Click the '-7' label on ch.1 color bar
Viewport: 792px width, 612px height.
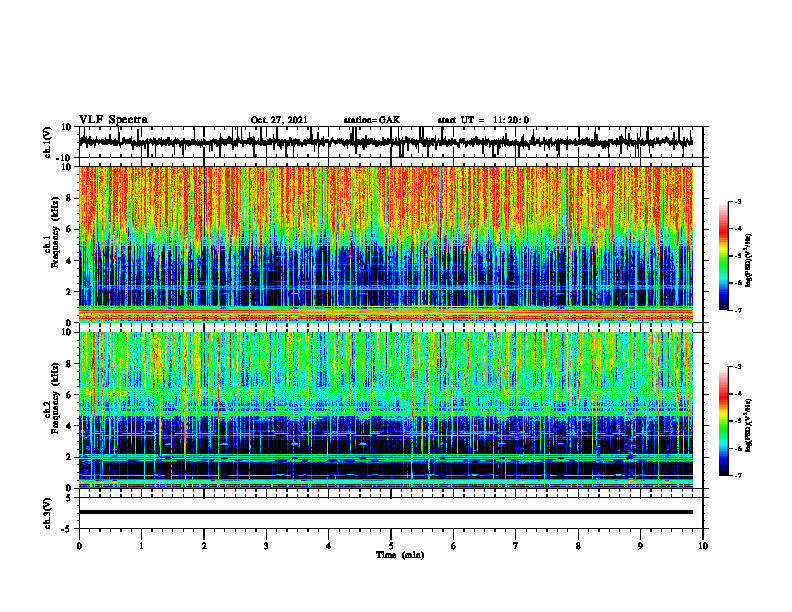point(738,310)
